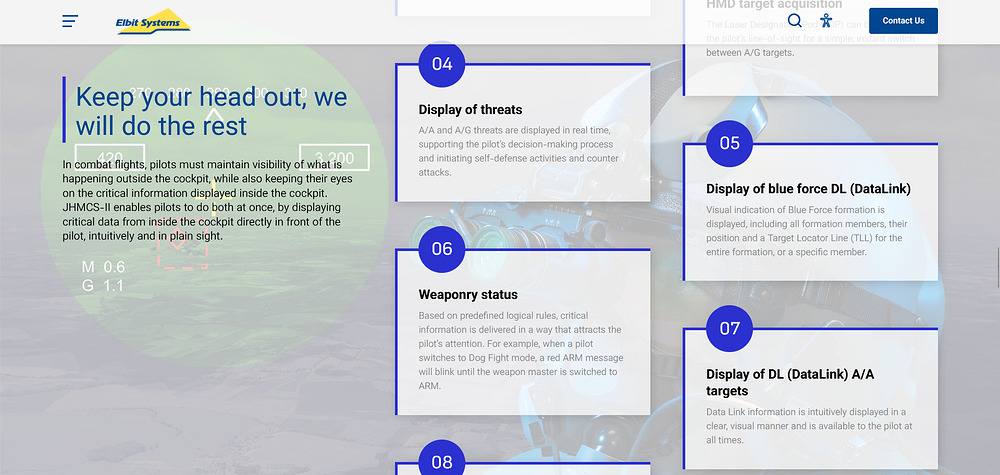This screenshot has height=475, width=1000.
Task: Click the 07 number badge
Action: [x=730, y=328]
